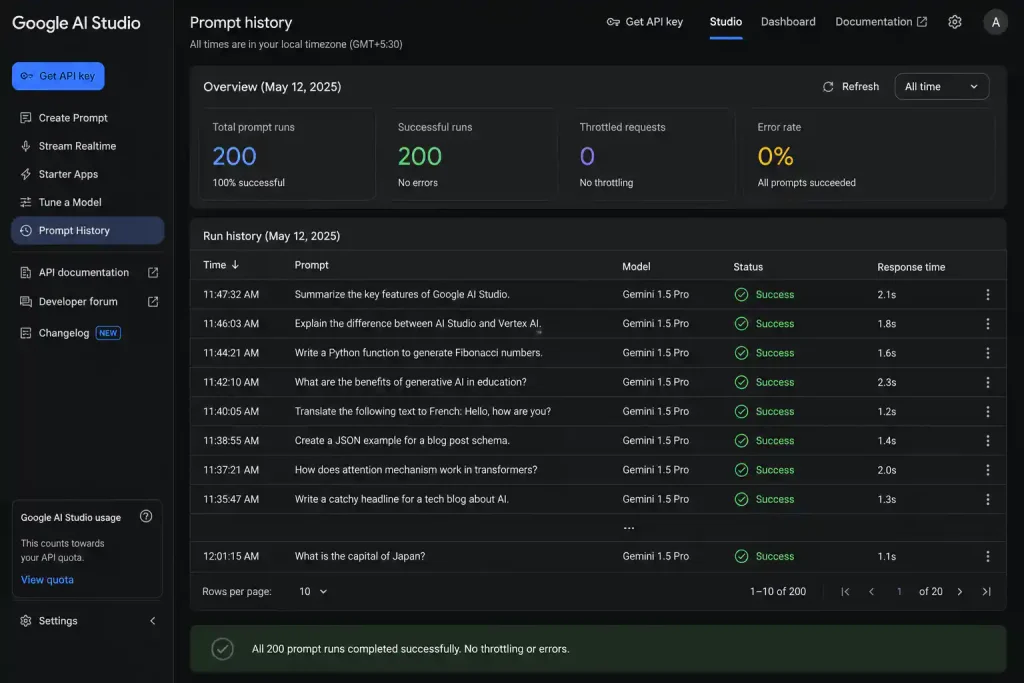Click the '1–10 of 200' pagination range text

777,592
